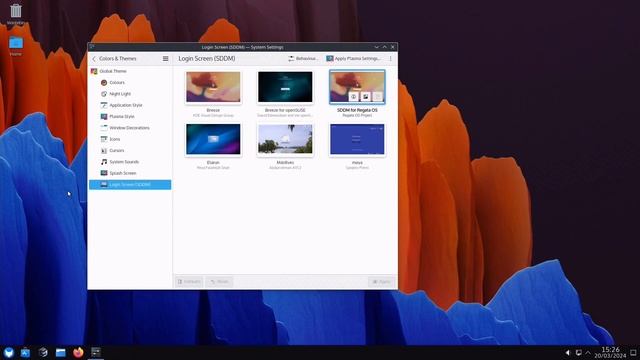Open Night Light settings
Image resolution: width=640 pixels, height=360 pixels.
pos(130,94)
